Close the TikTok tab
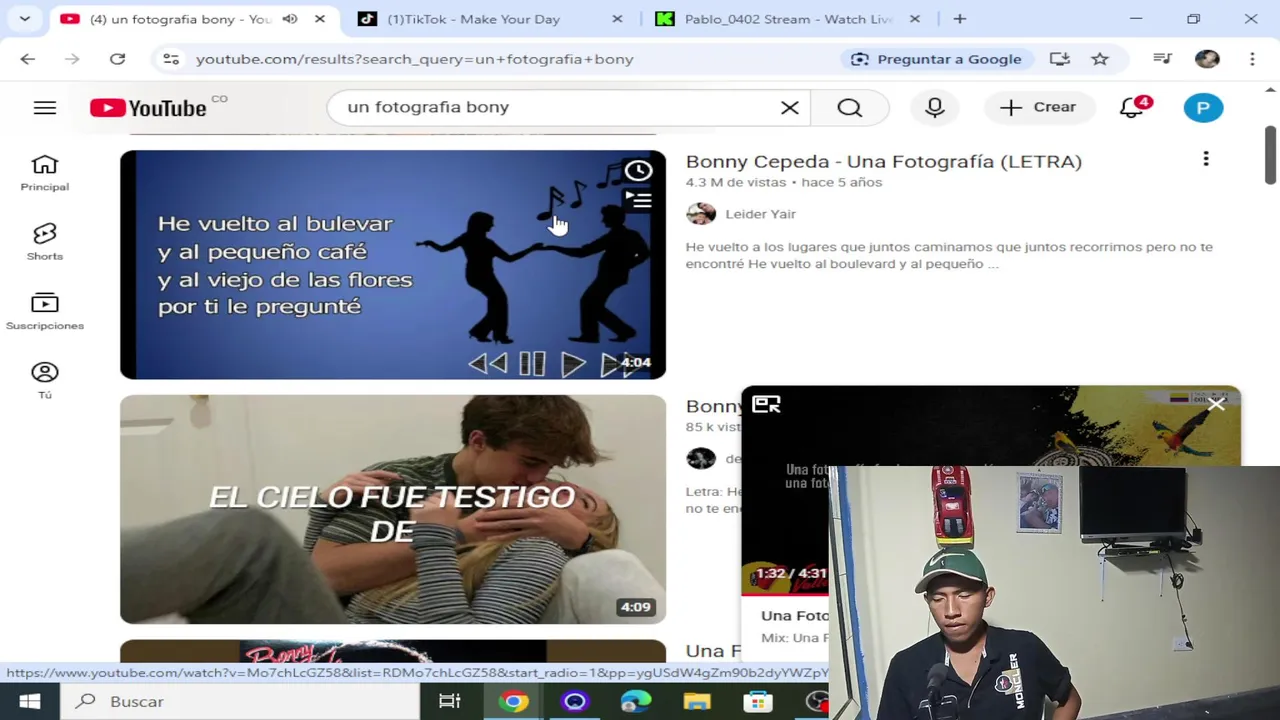 point(617,19)
